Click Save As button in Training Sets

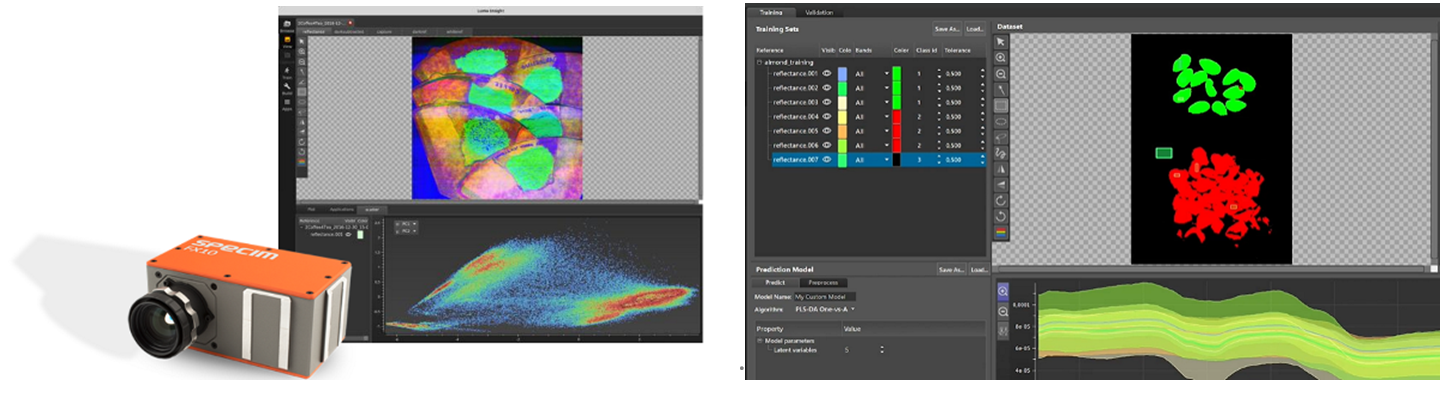click(x=945, y=29)
